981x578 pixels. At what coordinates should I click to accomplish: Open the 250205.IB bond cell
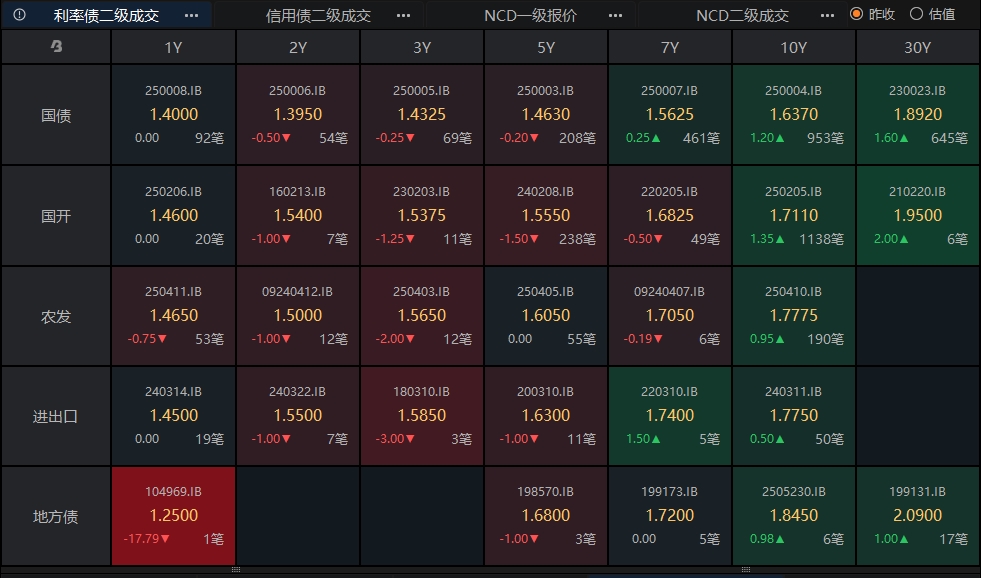click(793, 216)
